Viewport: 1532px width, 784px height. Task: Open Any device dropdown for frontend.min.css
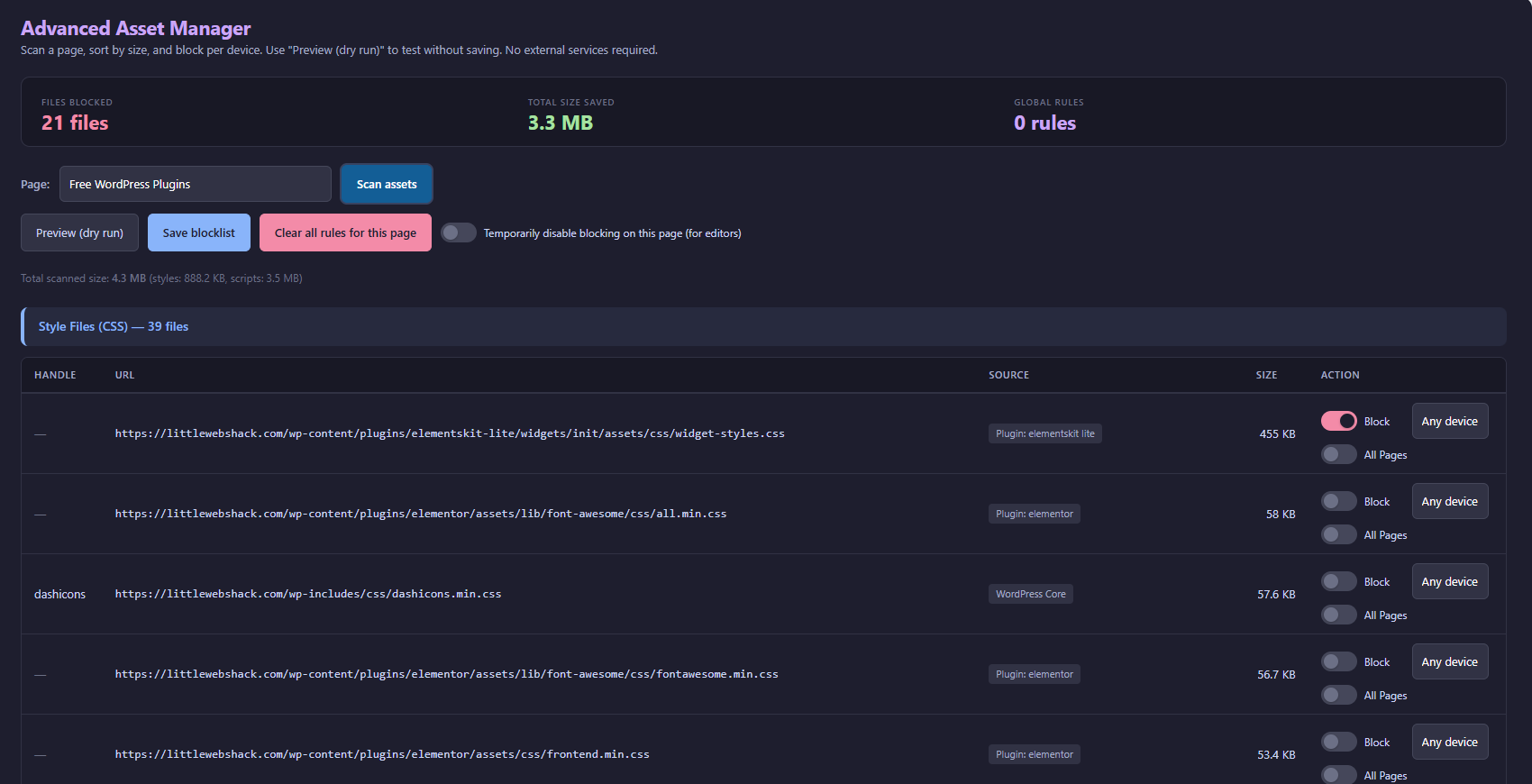coord(1449,742)
